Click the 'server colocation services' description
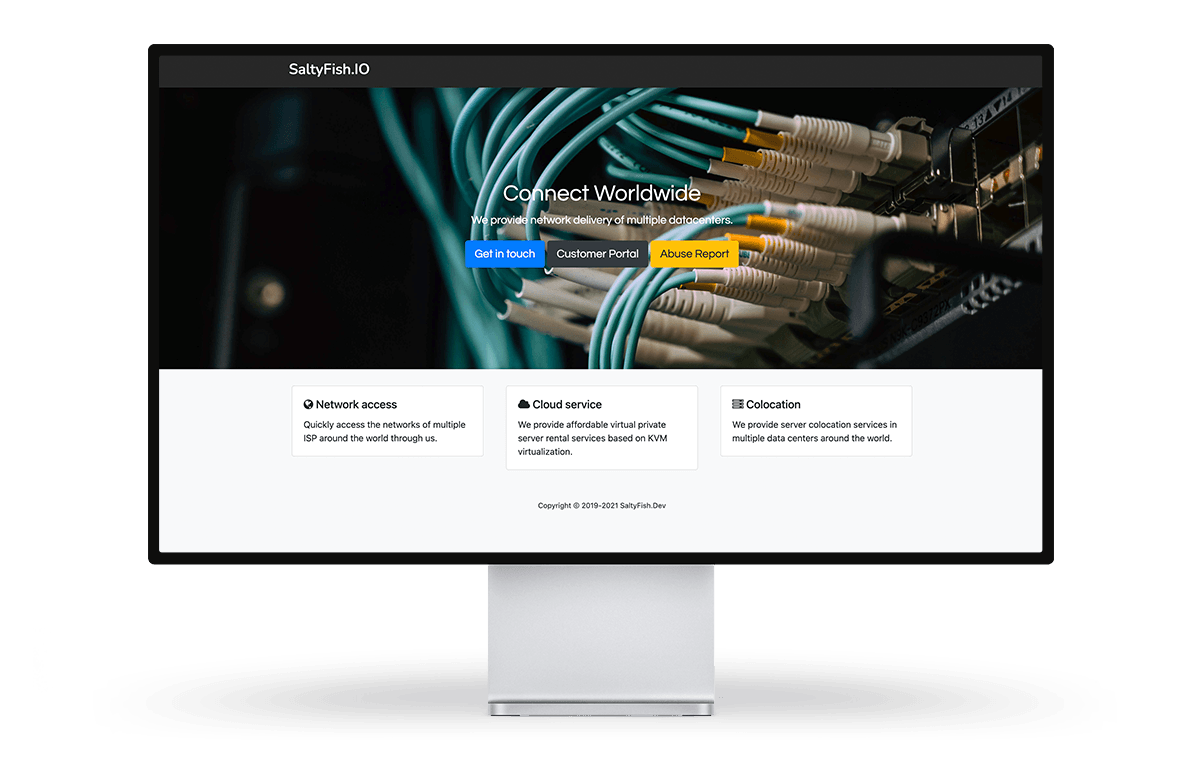The height and width of the screenshot is (760, 1200). [x=815, y=431]
